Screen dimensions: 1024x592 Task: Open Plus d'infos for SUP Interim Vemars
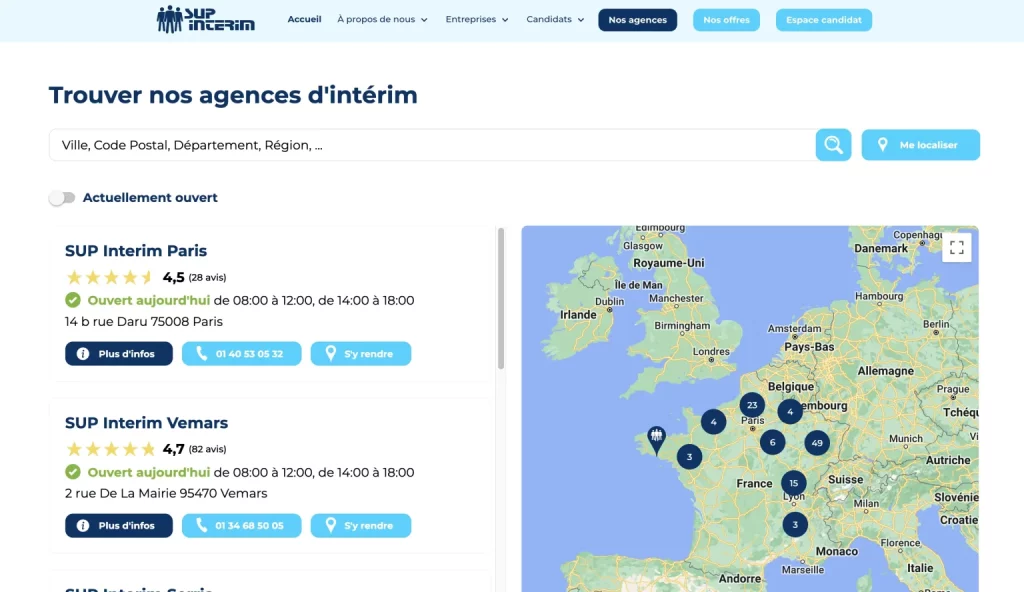(x=119, y=525)
